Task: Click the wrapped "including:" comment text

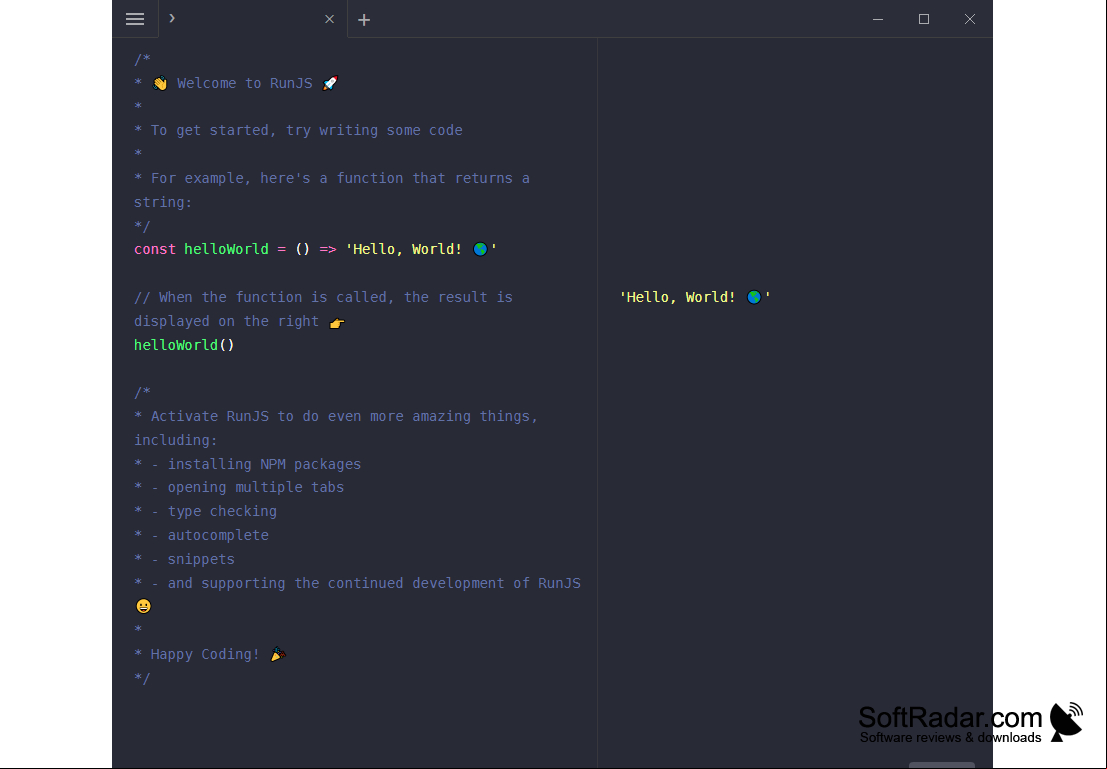Action: (176, 441)
